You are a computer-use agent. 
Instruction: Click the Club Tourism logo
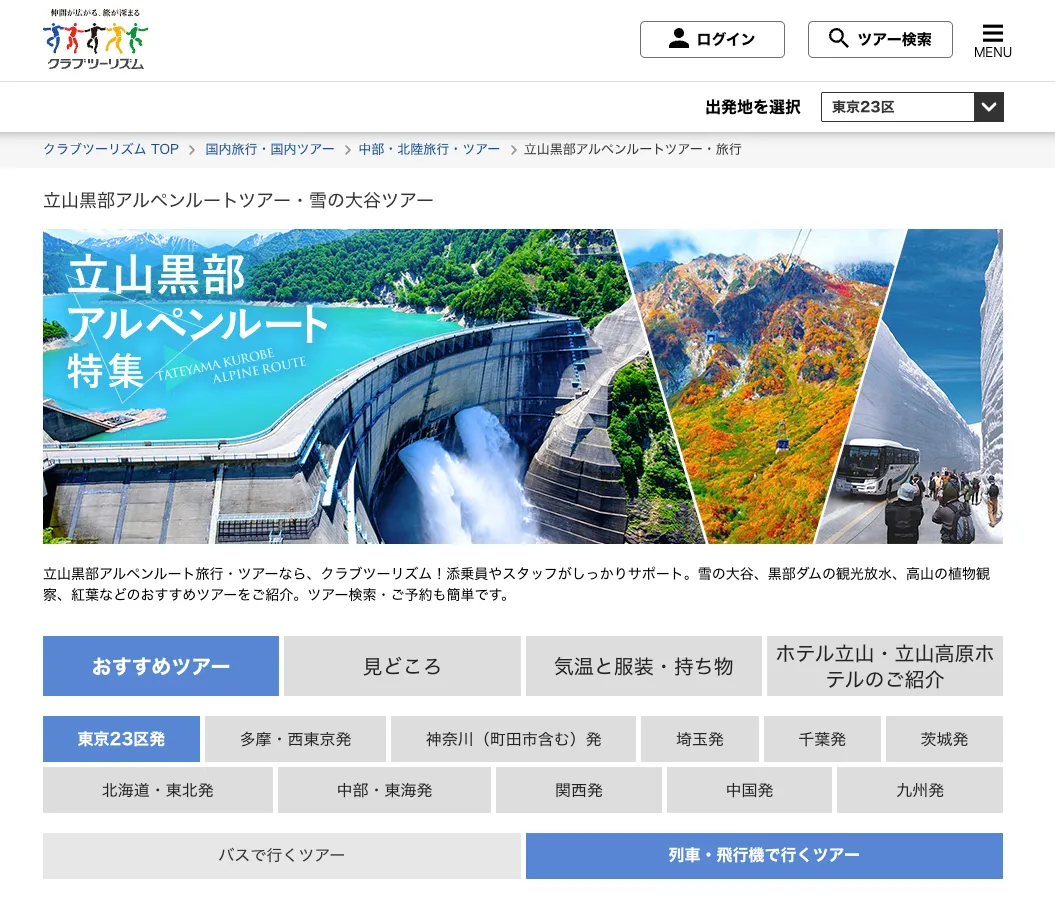coord(96,39)
